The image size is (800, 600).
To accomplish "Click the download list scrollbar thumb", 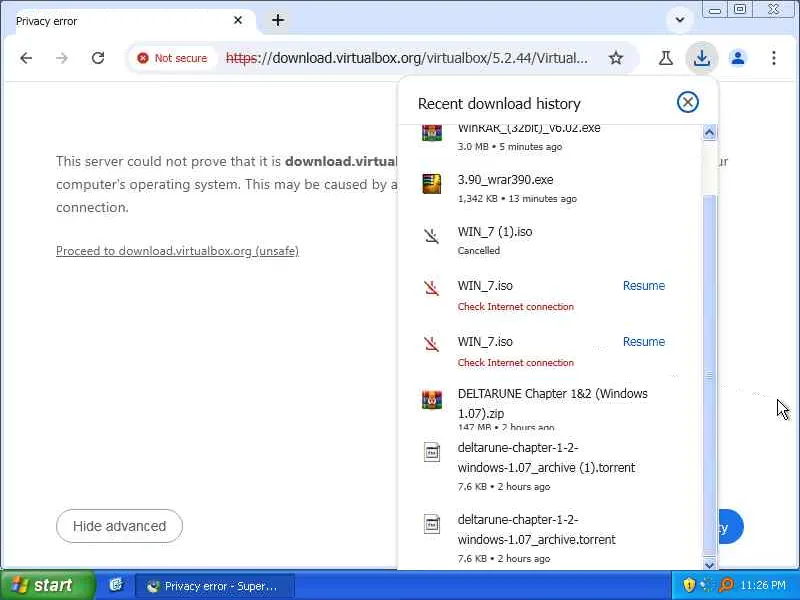I will click(x=709, y=375).
